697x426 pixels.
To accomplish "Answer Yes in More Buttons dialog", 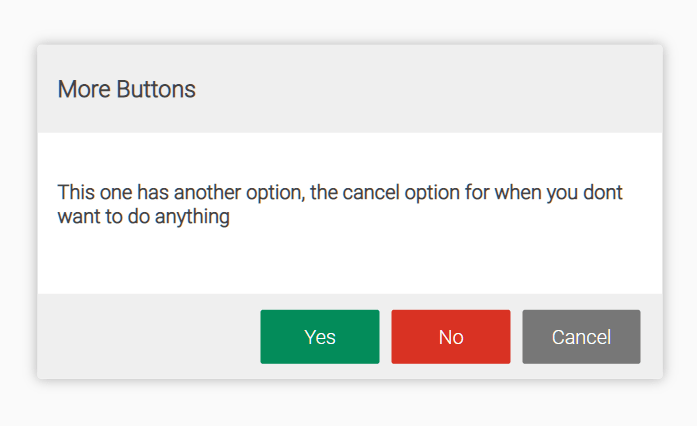I will (x=320, y=337).
